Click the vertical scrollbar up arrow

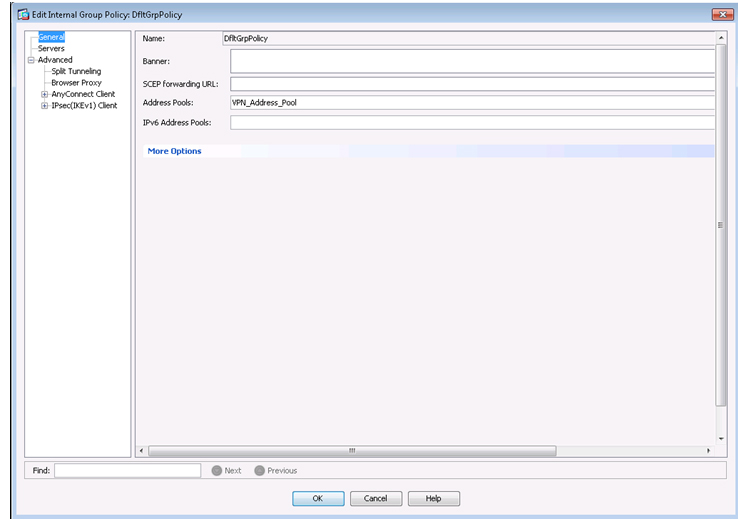click(720, 38)
